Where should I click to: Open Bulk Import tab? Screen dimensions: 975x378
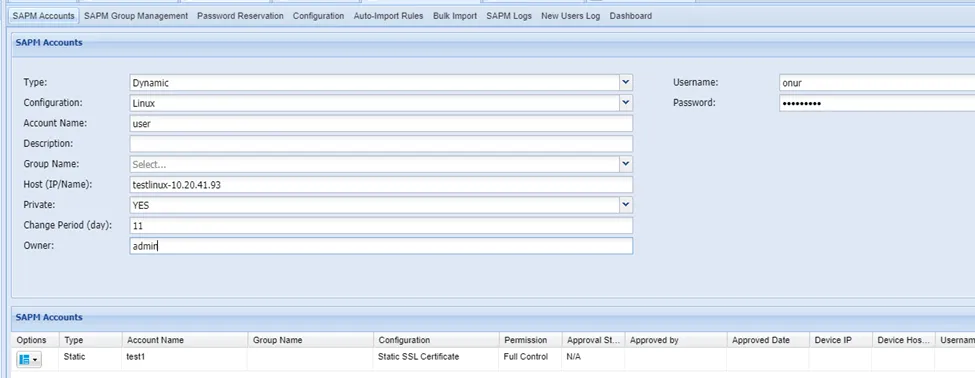click(x=455, y=16)
